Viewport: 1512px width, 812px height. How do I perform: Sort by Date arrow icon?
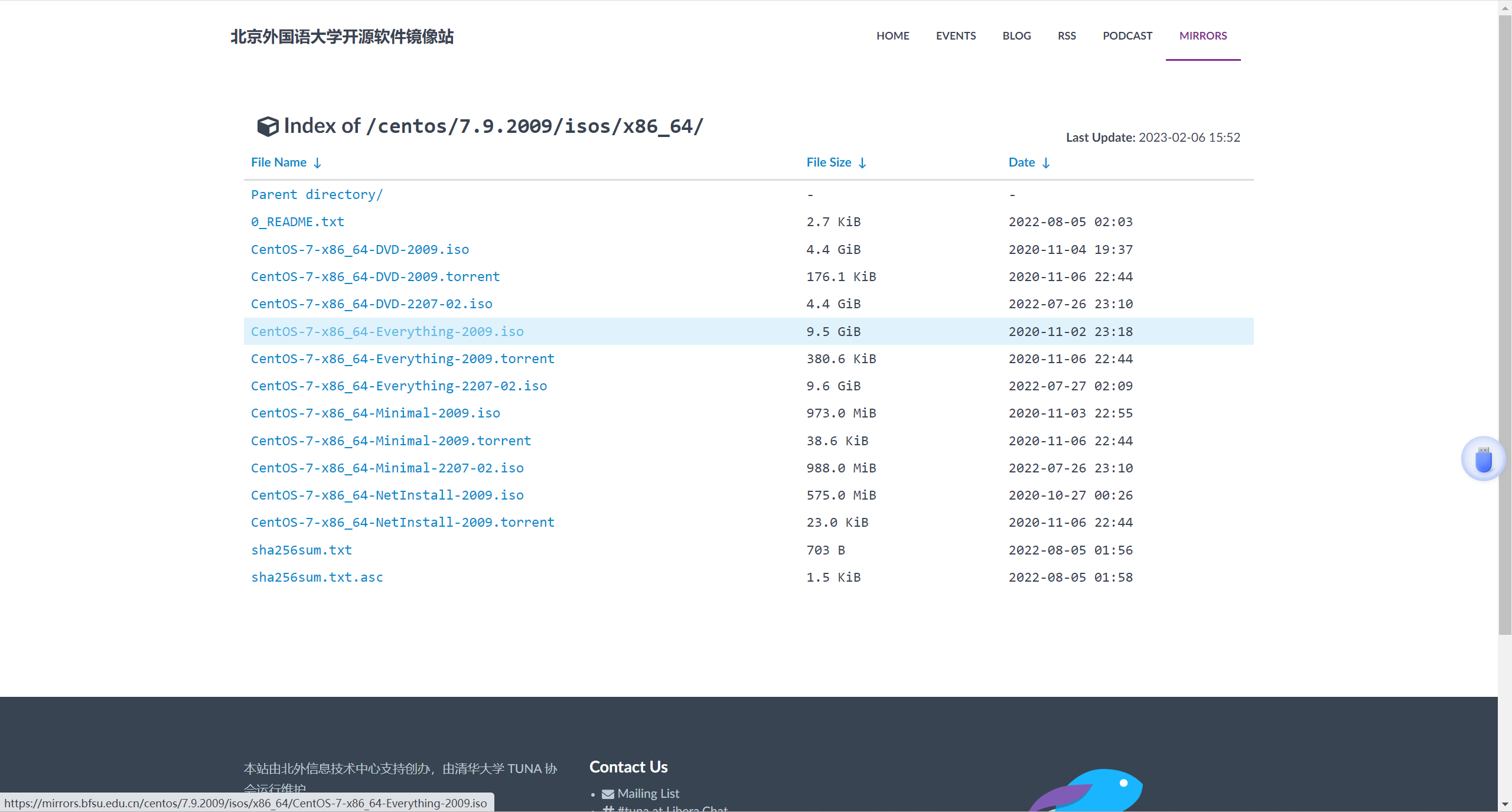1046,163
